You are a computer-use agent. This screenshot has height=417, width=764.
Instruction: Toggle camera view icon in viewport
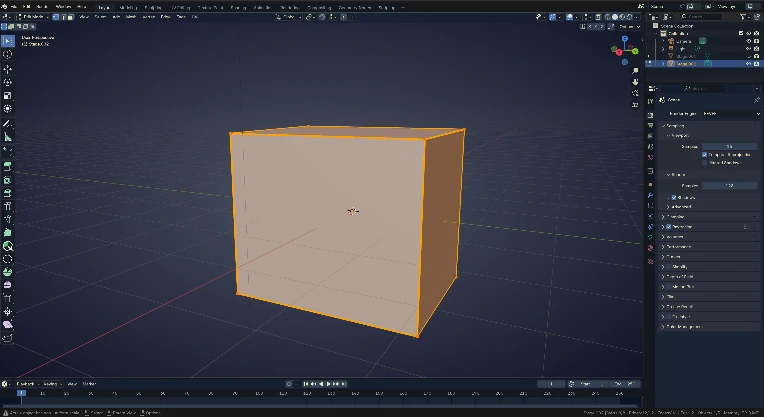pos(635,94)
